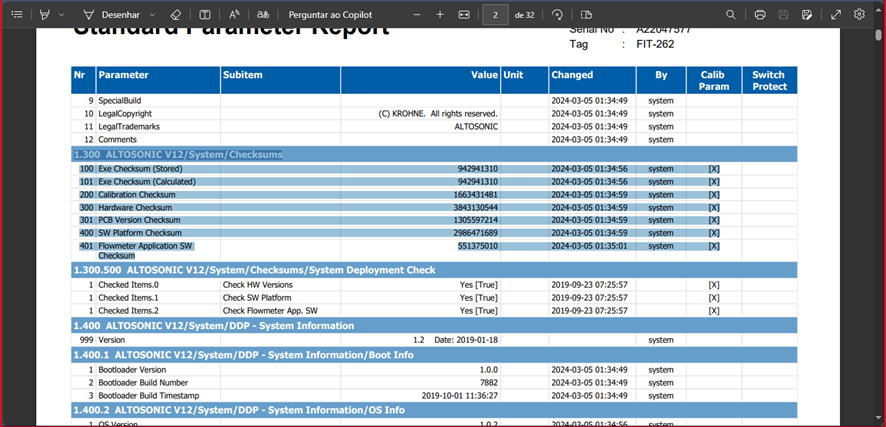Click PCB Version Checksum value 1305597214

pyautogui.click(x=477, y=220)
